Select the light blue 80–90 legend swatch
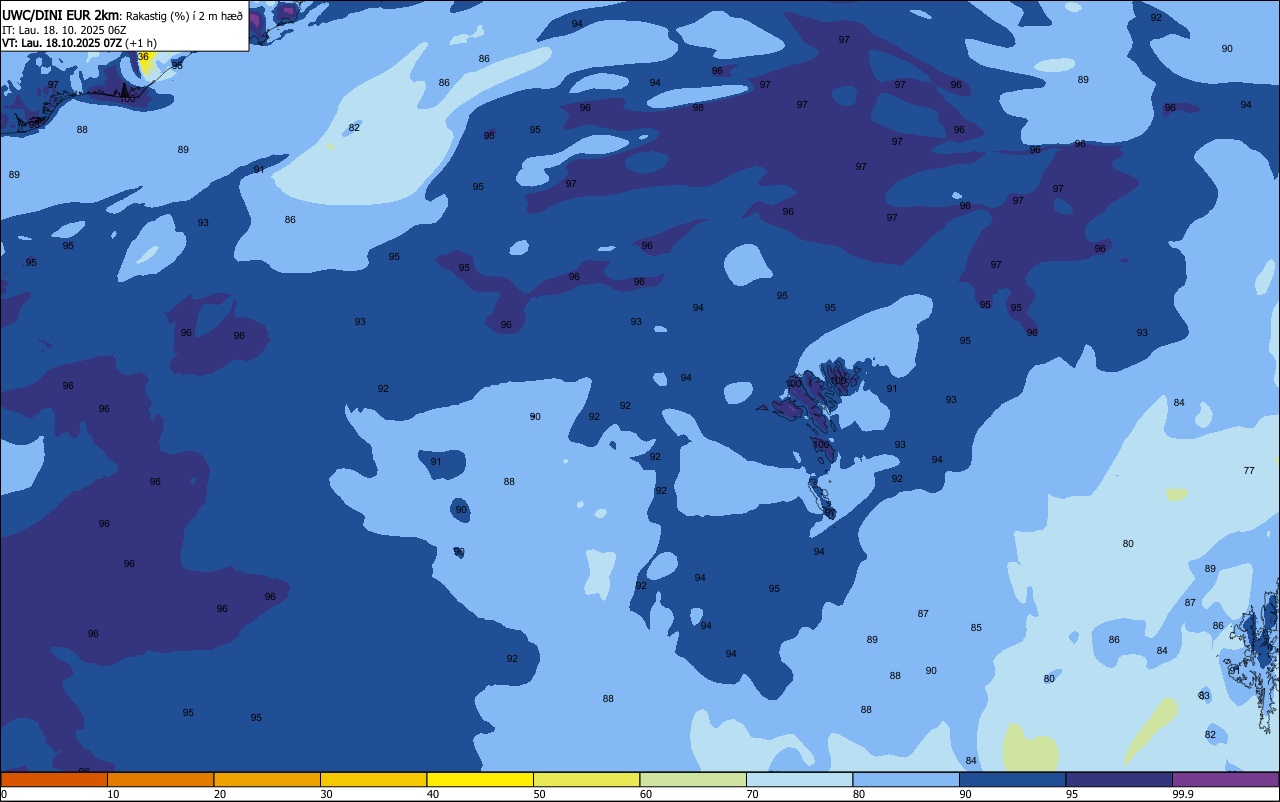 (x=906, y=779)
